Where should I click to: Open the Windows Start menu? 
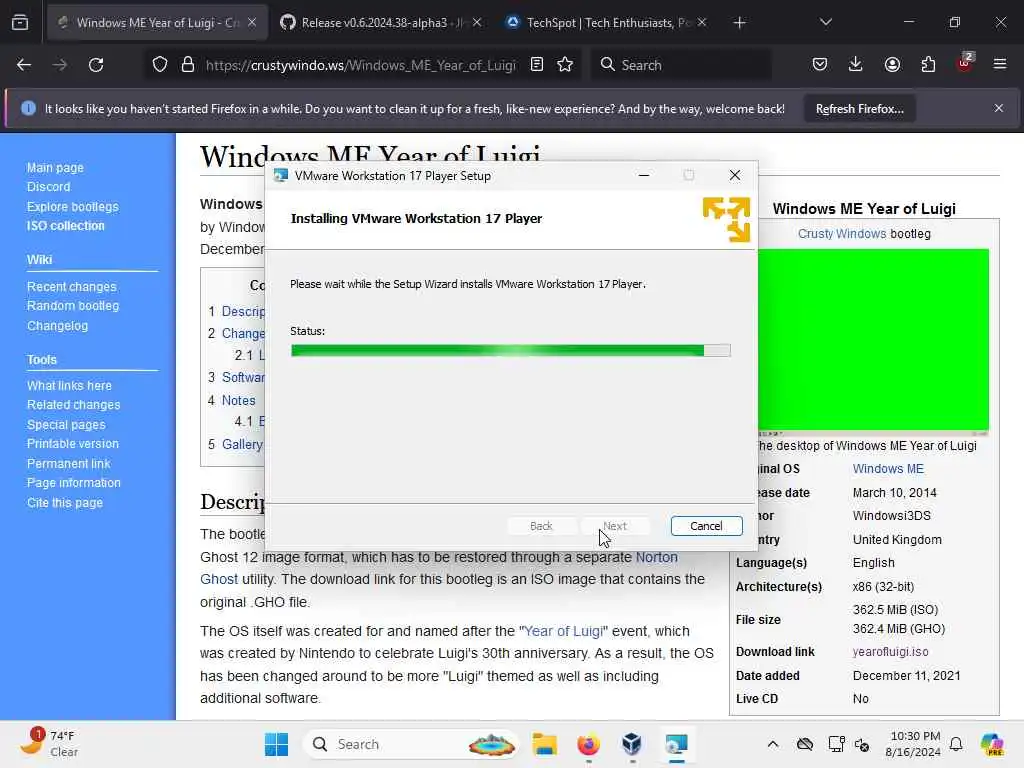click(x=276, y=744)
